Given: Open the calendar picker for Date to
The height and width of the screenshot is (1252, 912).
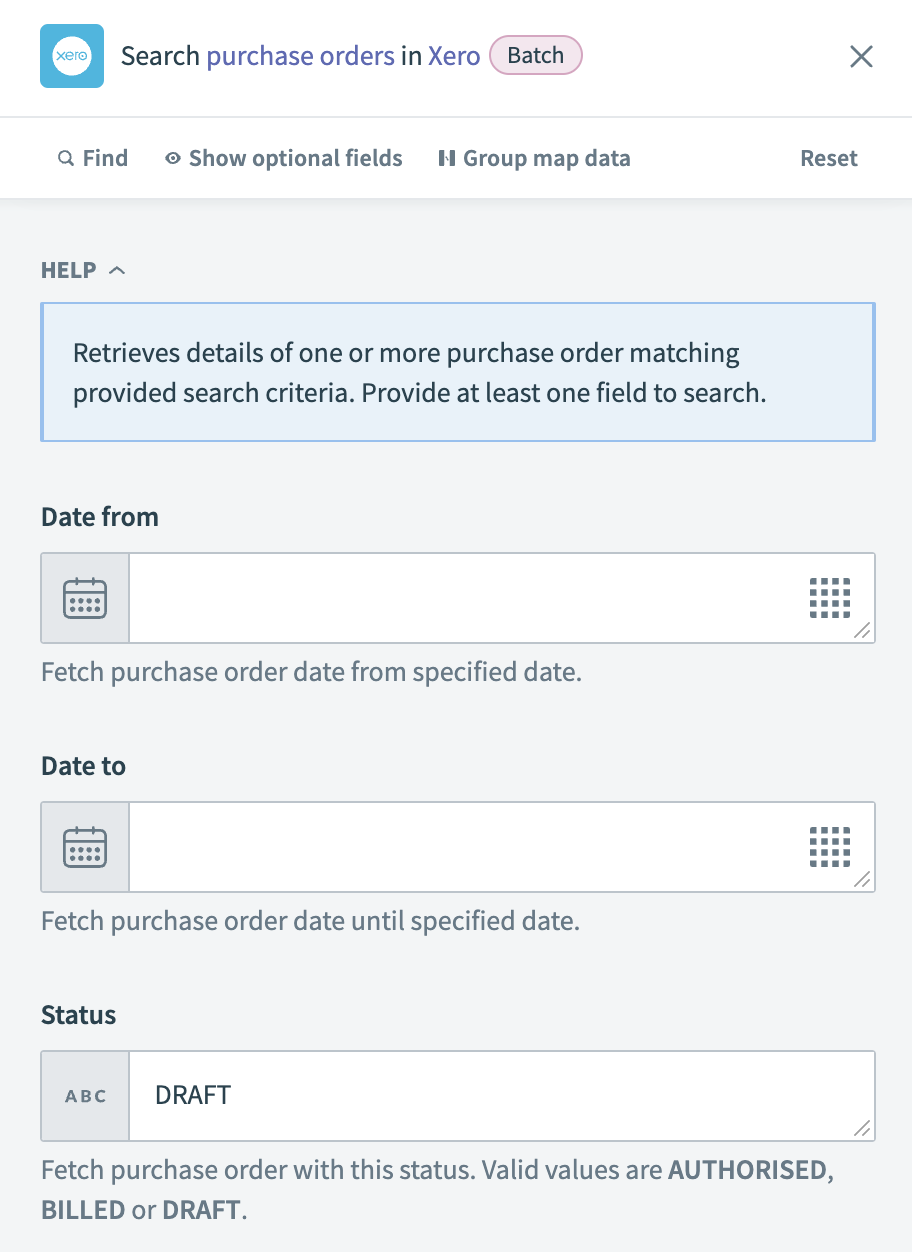Looking at the screenshot, I should (84, 846).
